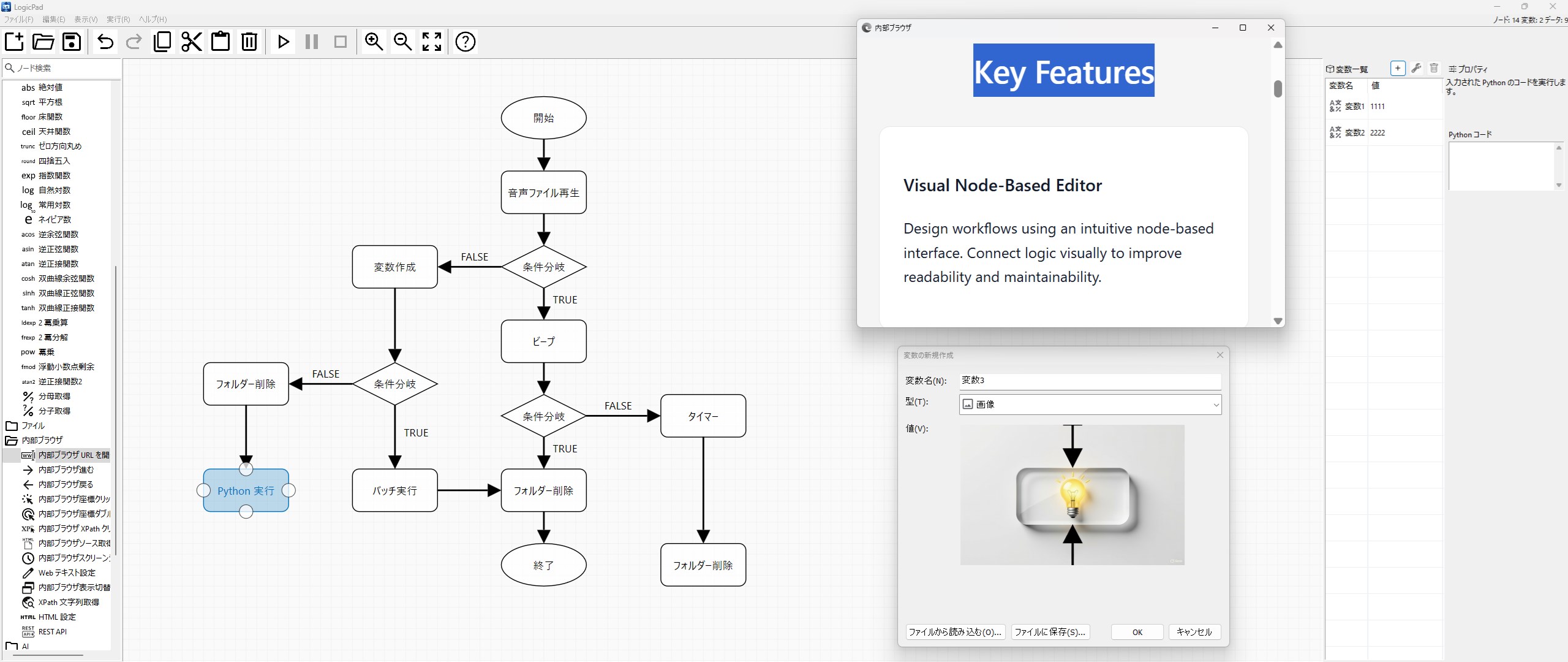The height and width of the screenshot is (662, 1568).
Task: Click the Zoom In magnifier icon
Action: (374, 42)
